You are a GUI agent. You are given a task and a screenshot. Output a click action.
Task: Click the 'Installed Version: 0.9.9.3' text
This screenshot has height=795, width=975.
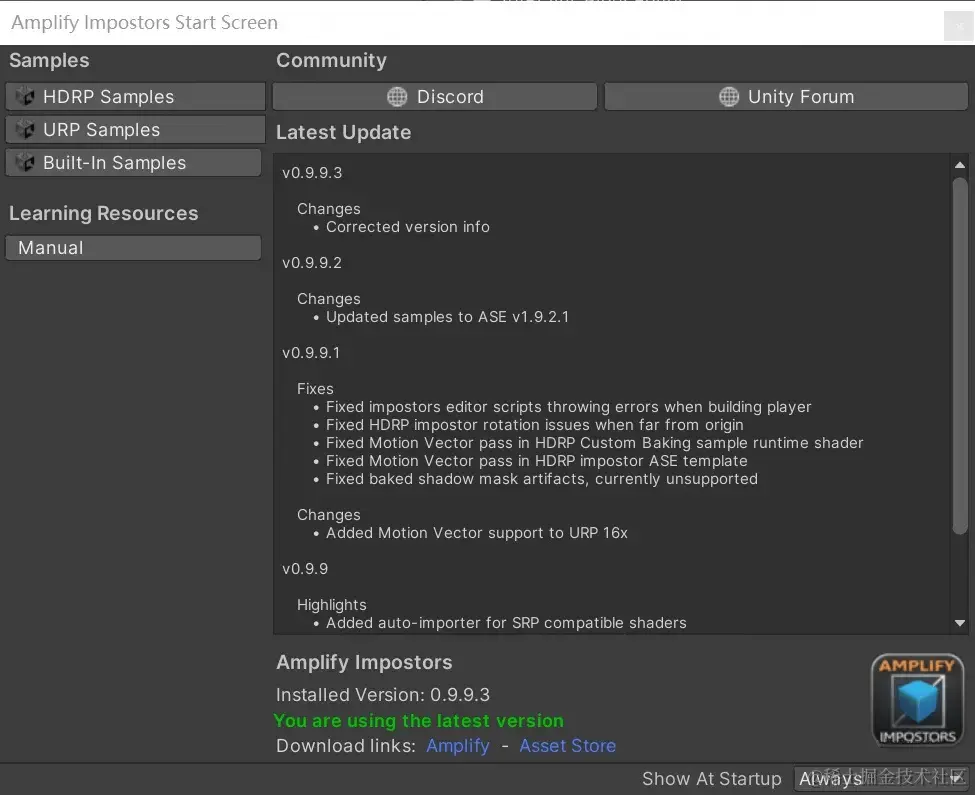pyautogui.click(x=383, y=695)
